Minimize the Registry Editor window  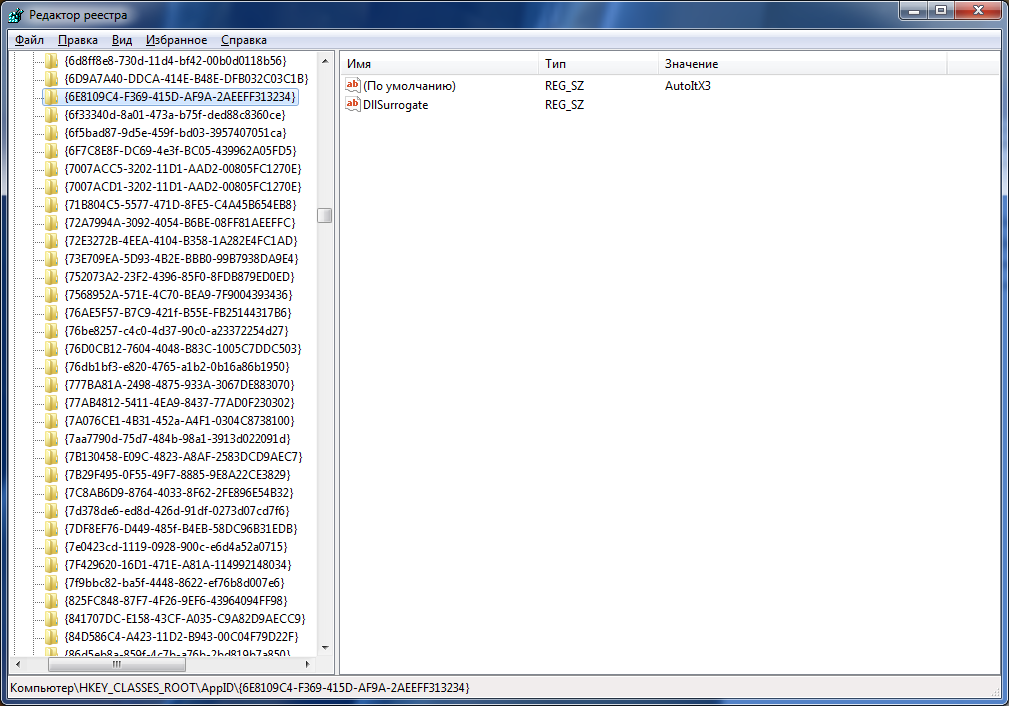tap(914, 10)
